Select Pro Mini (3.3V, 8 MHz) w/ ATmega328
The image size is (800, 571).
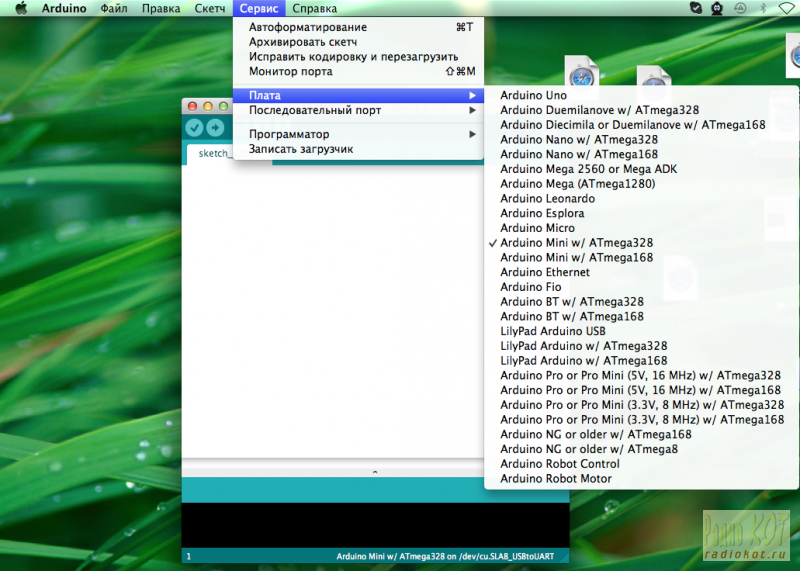click(641, 405)
